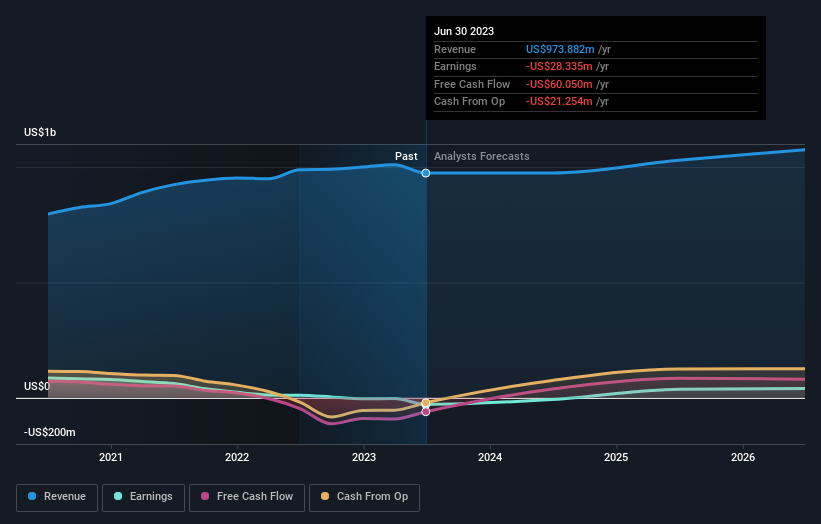The image size is (821, 524).
Task: Click the 2022 x-axis label
Action: point(237,458)
